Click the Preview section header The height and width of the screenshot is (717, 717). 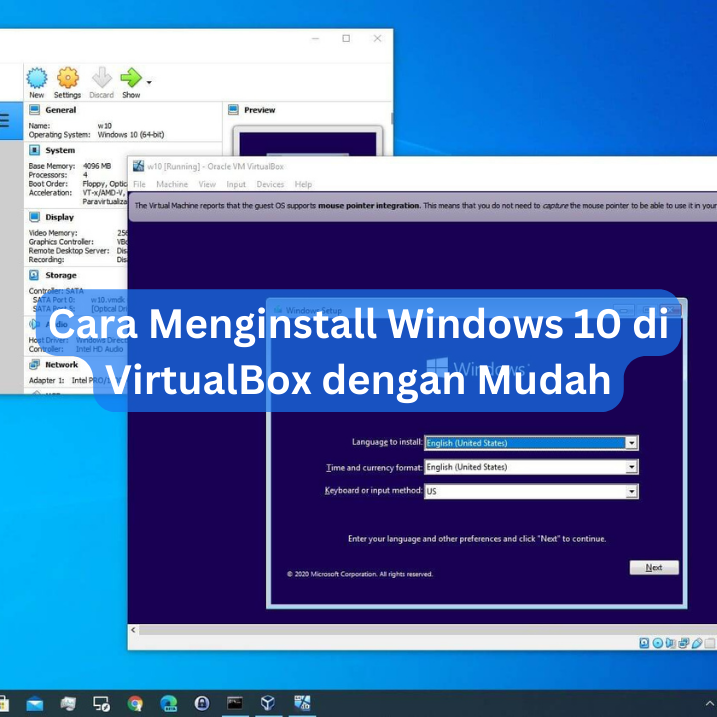(259, 110)
